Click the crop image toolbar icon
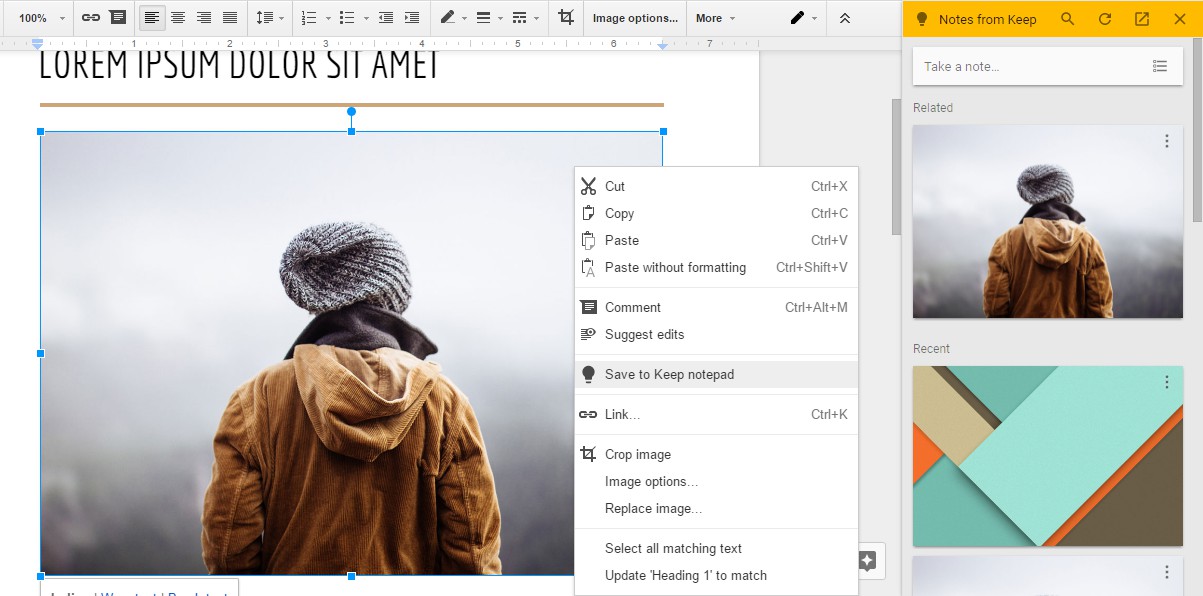The width and height of the screenshot is (1203, 596). coord(566,18)
